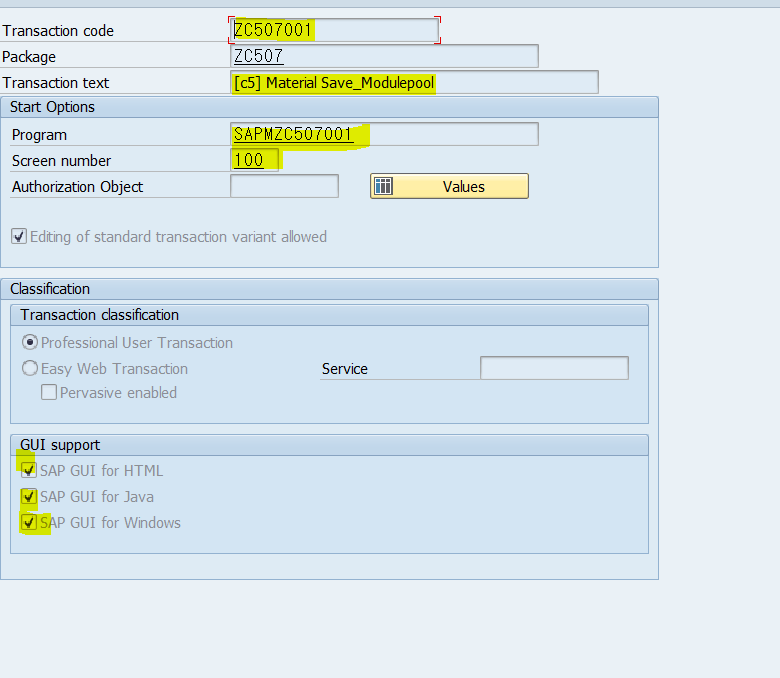Click the GUI support header
The image size is (780, 678).
[x=329, y=445]
